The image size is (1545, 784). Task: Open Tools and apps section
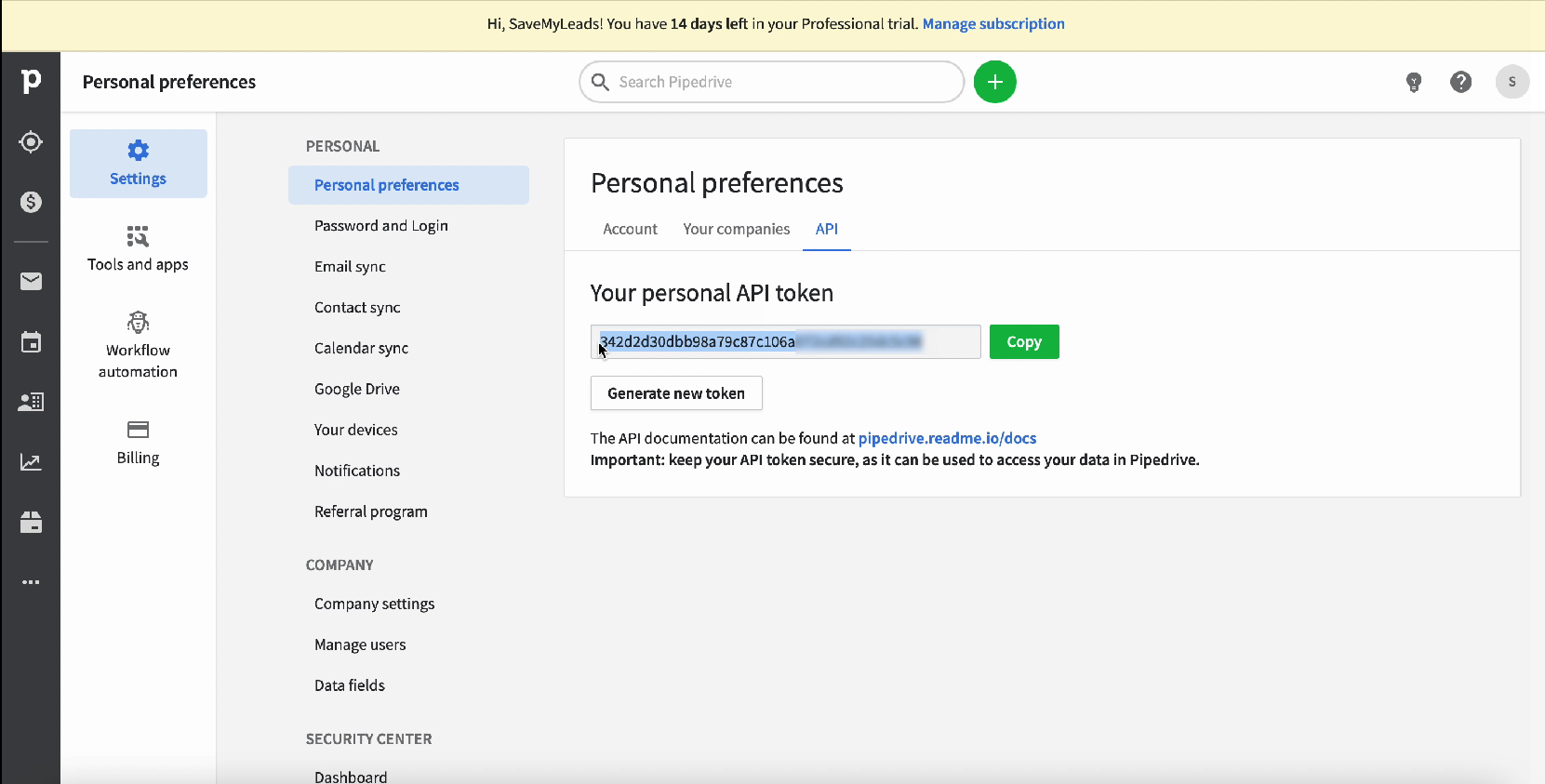[139, 248]
